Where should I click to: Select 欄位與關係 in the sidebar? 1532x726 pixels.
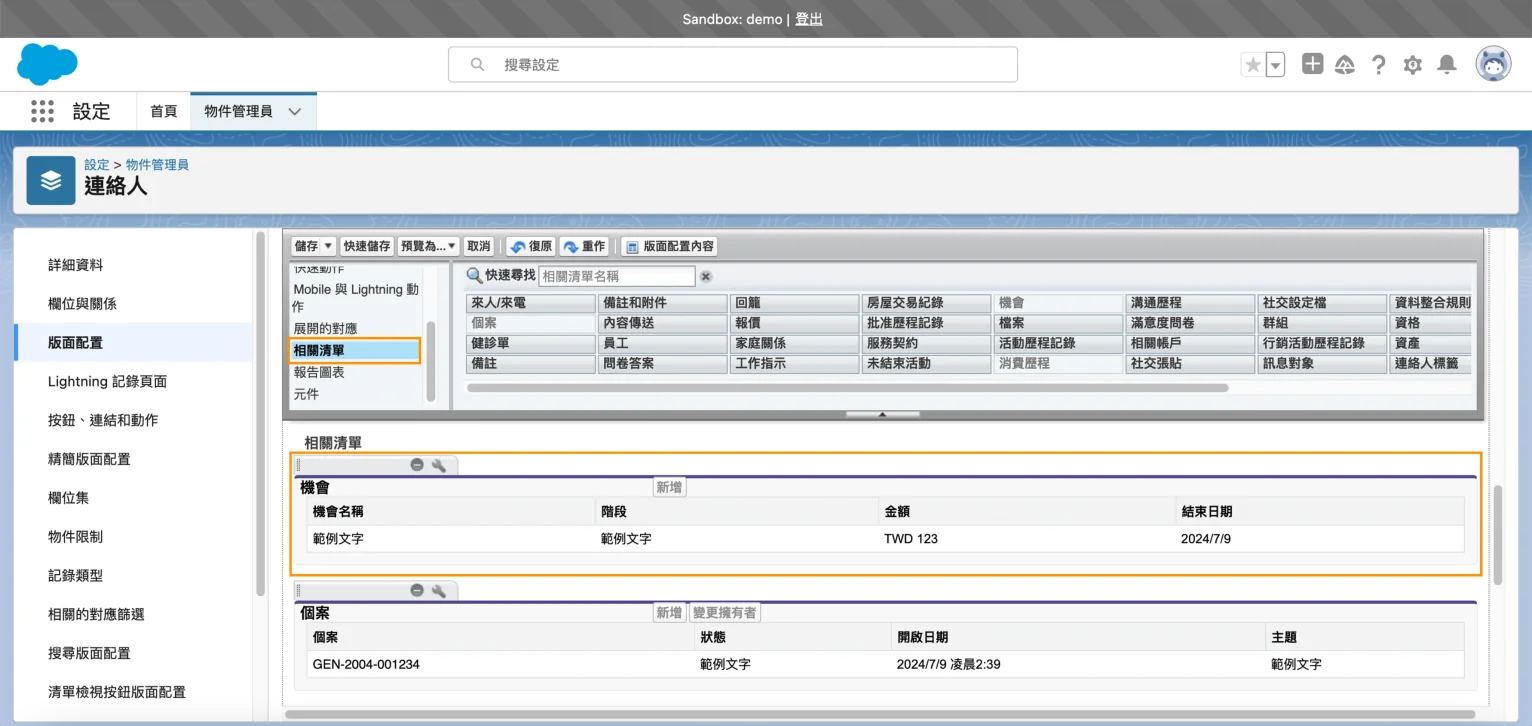[82, 304]
